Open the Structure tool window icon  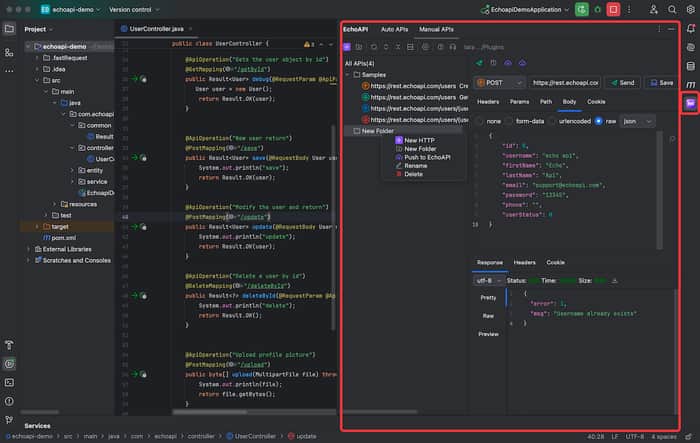click(9, 52)
